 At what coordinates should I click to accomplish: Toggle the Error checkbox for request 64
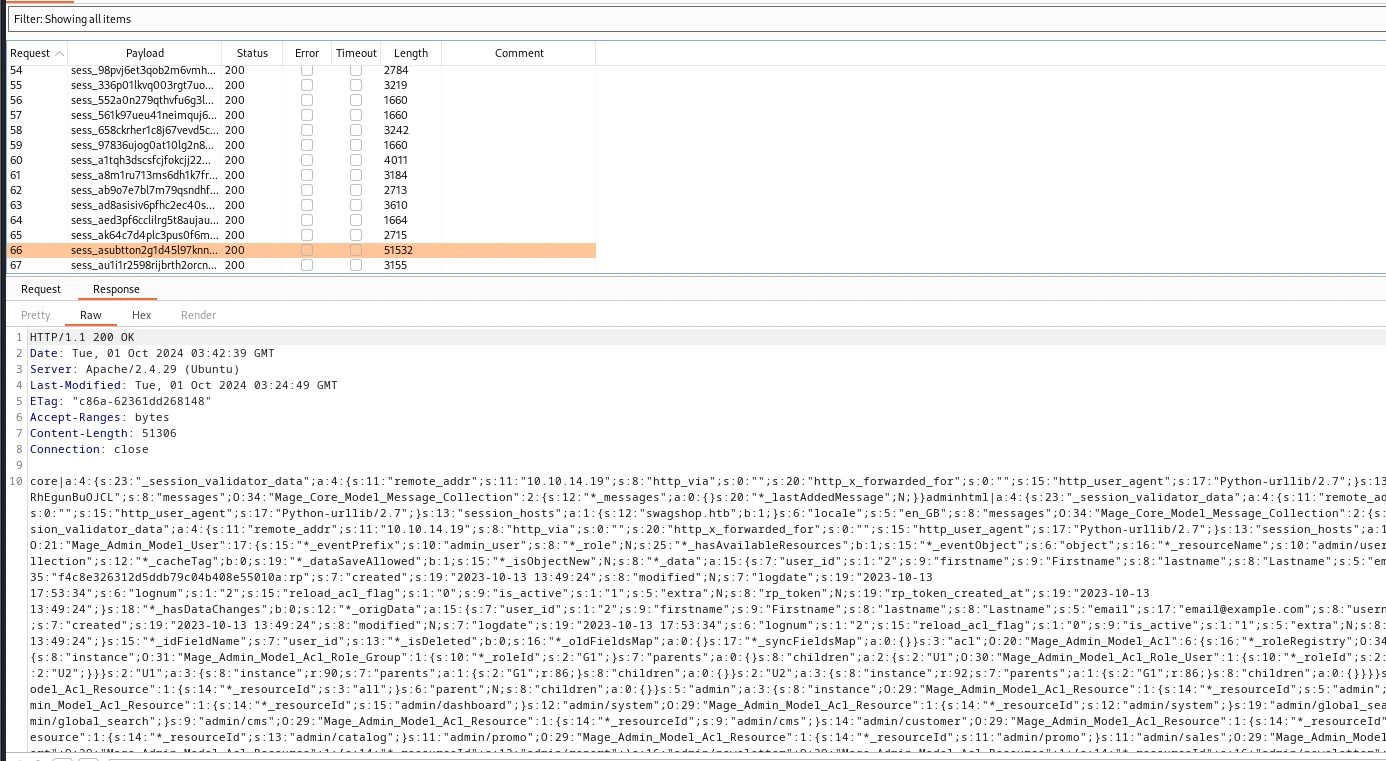[307, 220]
